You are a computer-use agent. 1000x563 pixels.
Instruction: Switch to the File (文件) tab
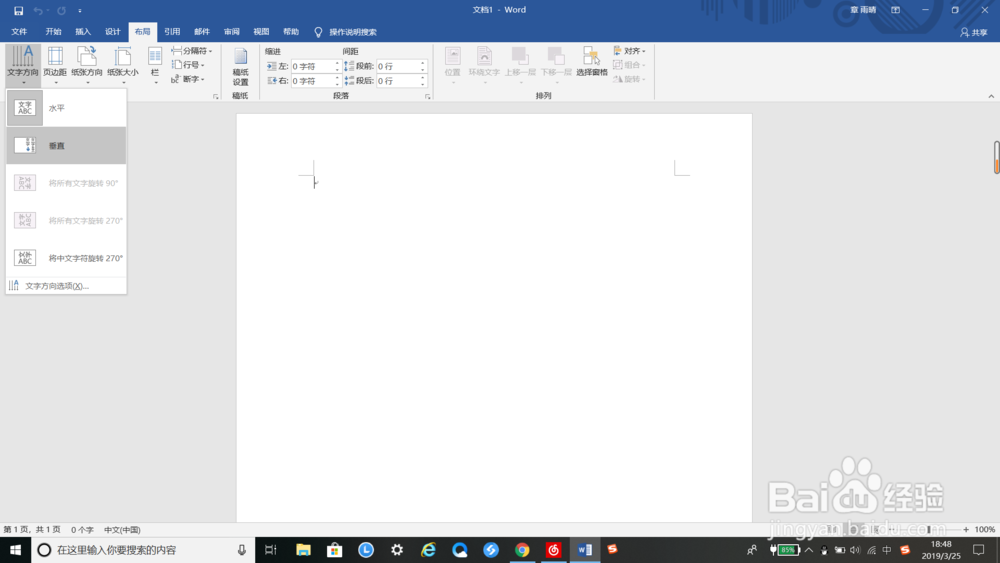tap(19, 32)
